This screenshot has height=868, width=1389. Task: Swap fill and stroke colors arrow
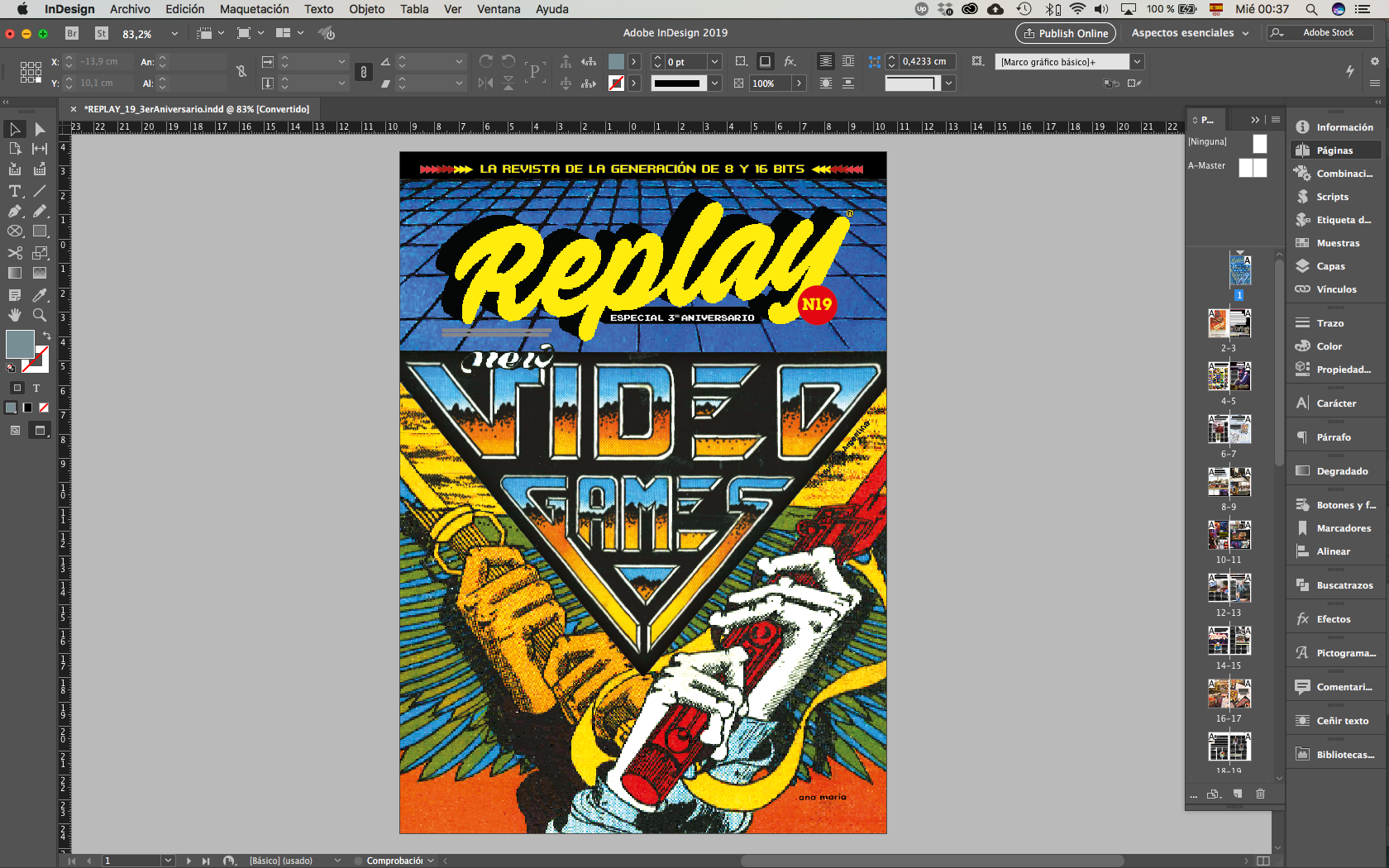47,336
